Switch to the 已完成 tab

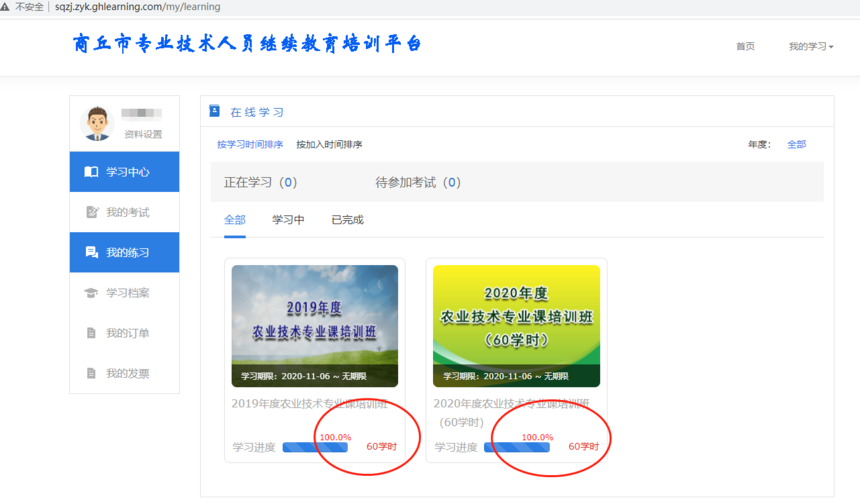[x=348, y=220]
